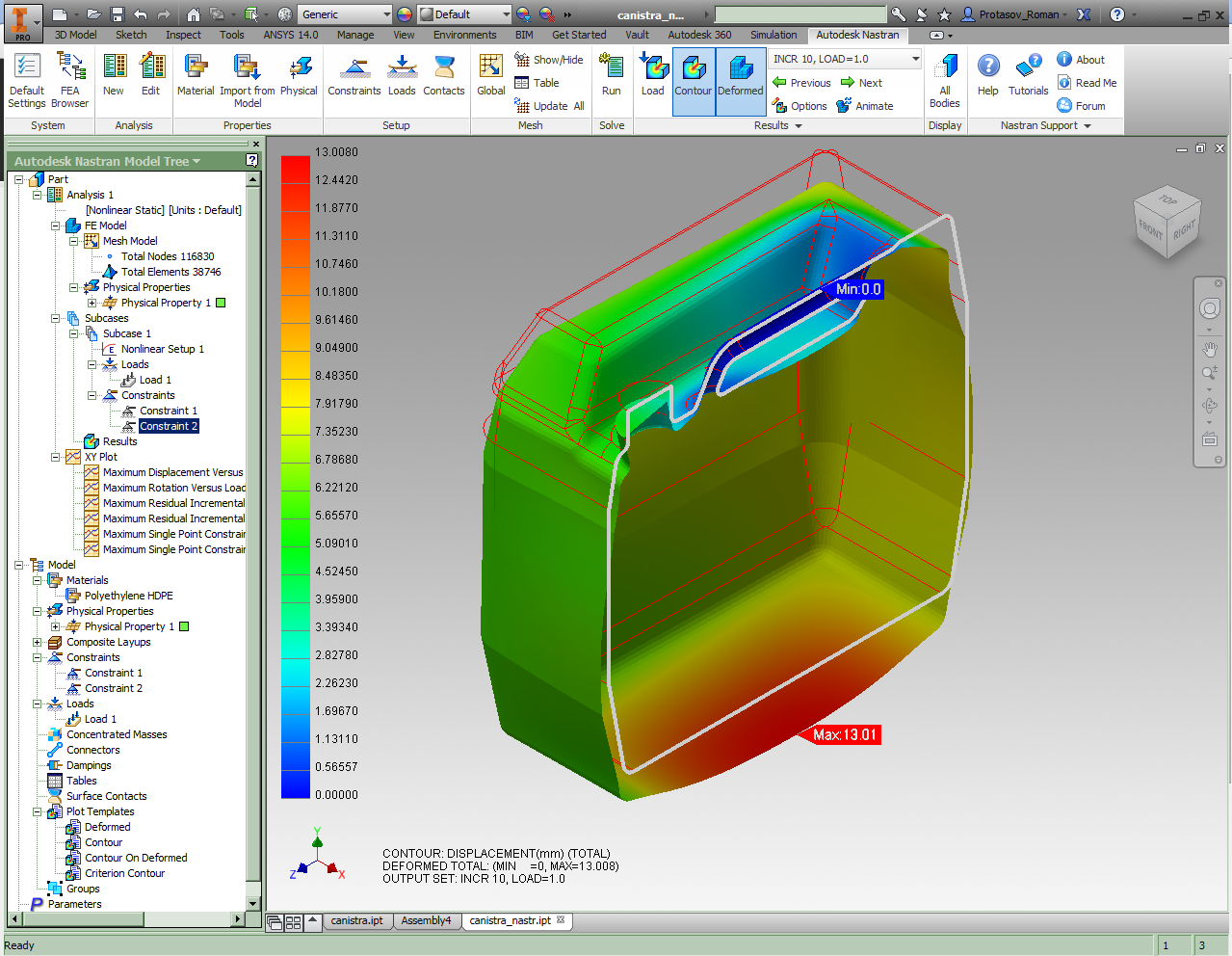
Task: Select Polyethylene HDPE material
Action: 128,596
